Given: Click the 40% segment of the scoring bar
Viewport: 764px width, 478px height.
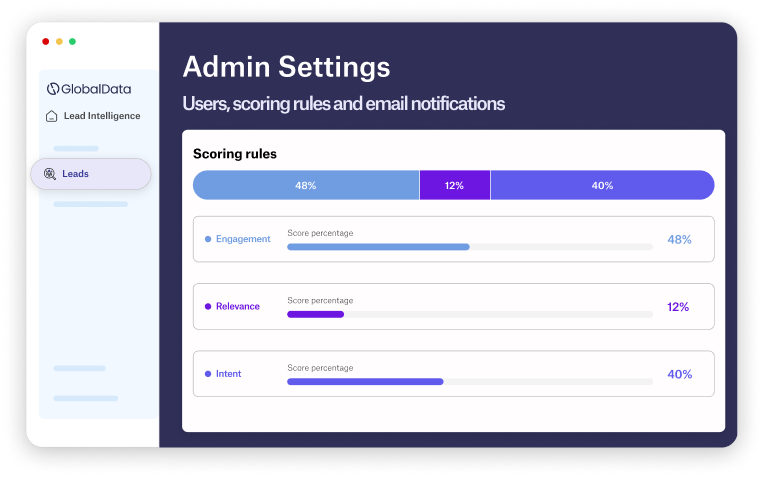Looking at the screenshot, I should 602,185.
